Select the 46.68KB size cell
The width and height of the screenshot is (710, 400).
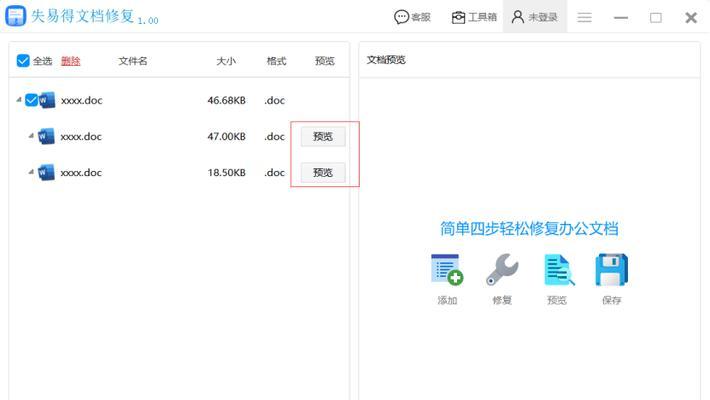click(x=226, y=100)
